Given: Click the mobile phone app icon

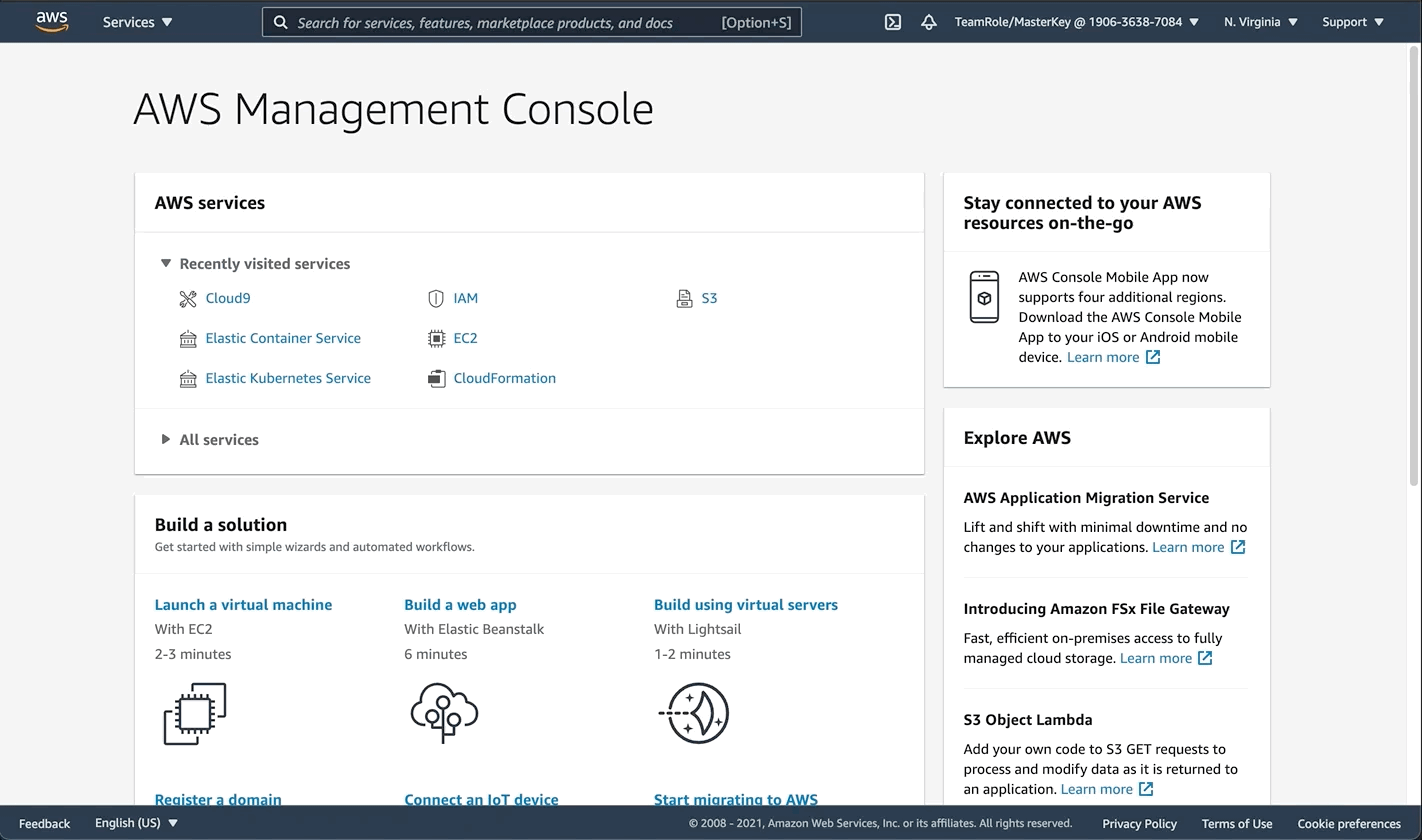Looking at the screenshot, I should [x=984, y=297].
